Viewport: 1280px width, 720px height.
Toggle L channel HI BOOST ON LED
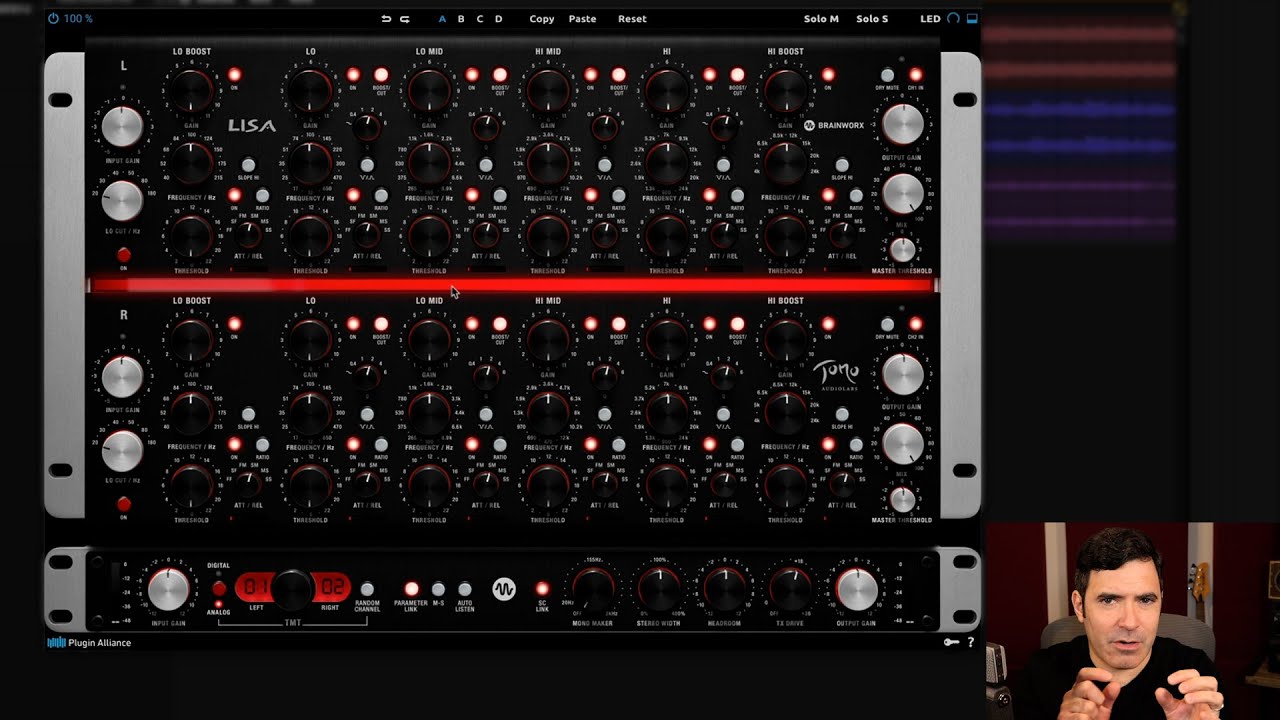[828, 75]
